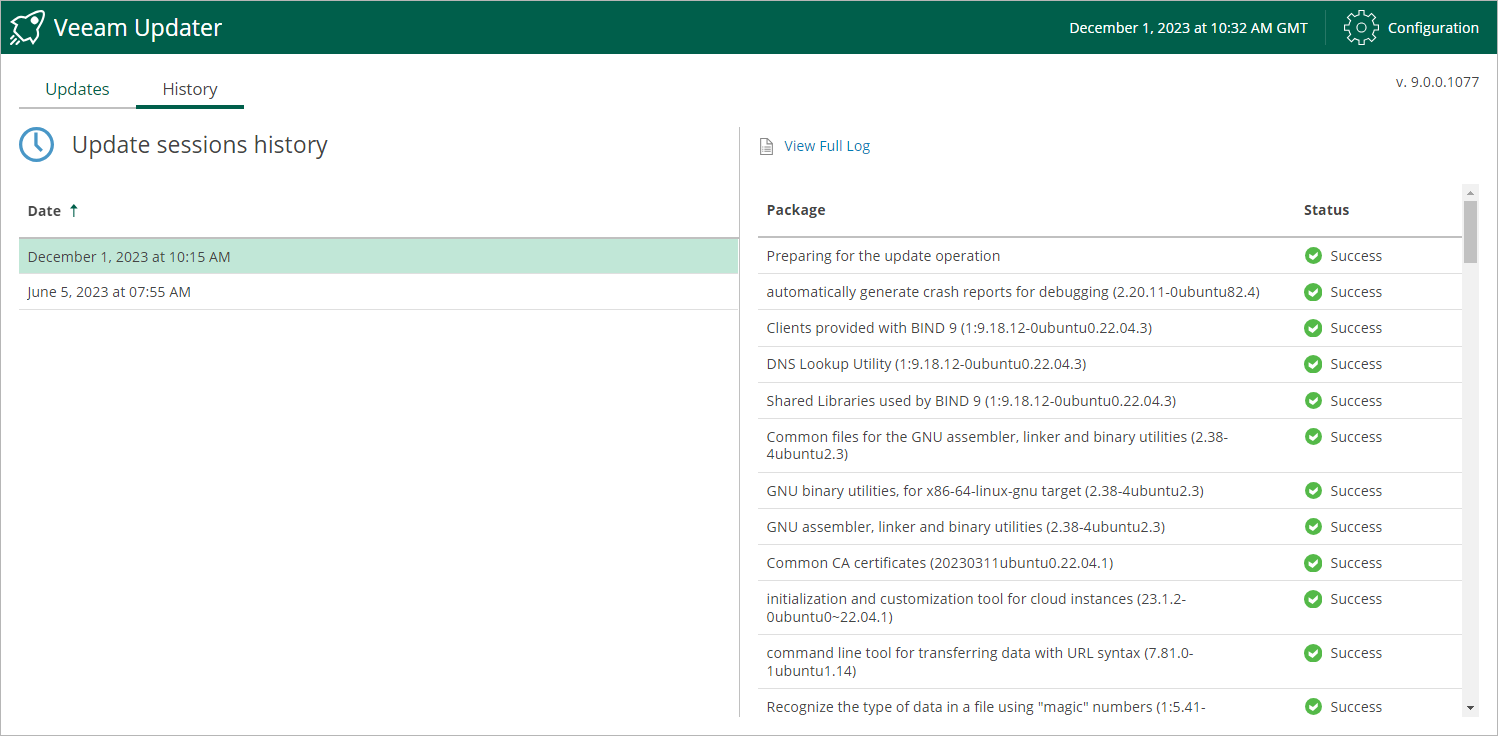Click success checkmark for Shared Libraries used by BIND 9
The width and height of the screenshot is (1498, 736).
(x=1313, y=401)
